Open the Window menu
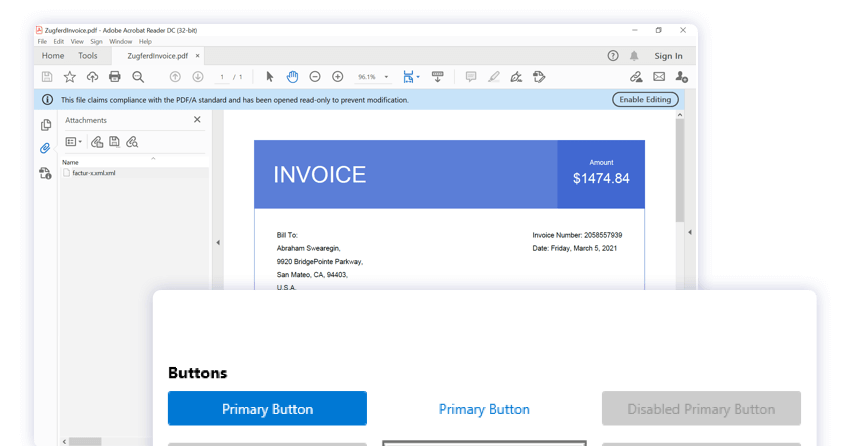 (120, 42)
